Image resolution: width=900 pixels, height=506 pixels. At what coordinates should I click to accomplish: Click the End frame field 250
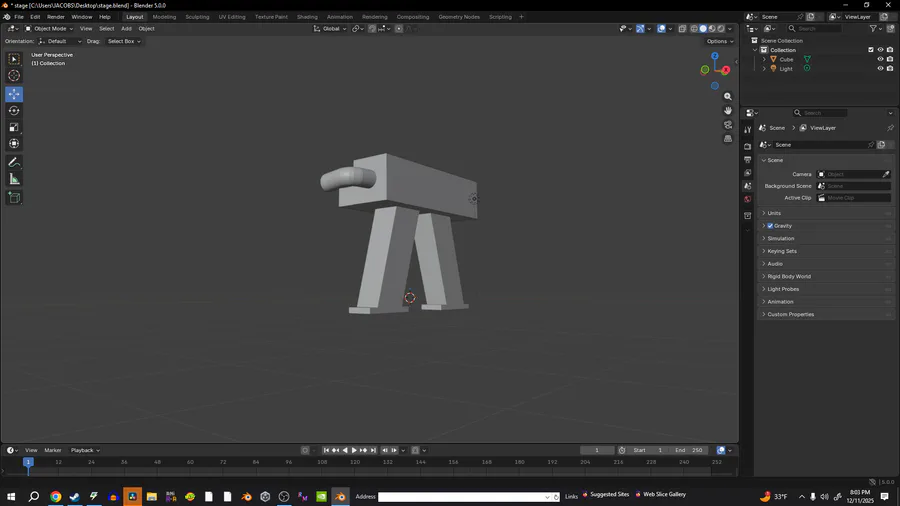coord(689,450)
